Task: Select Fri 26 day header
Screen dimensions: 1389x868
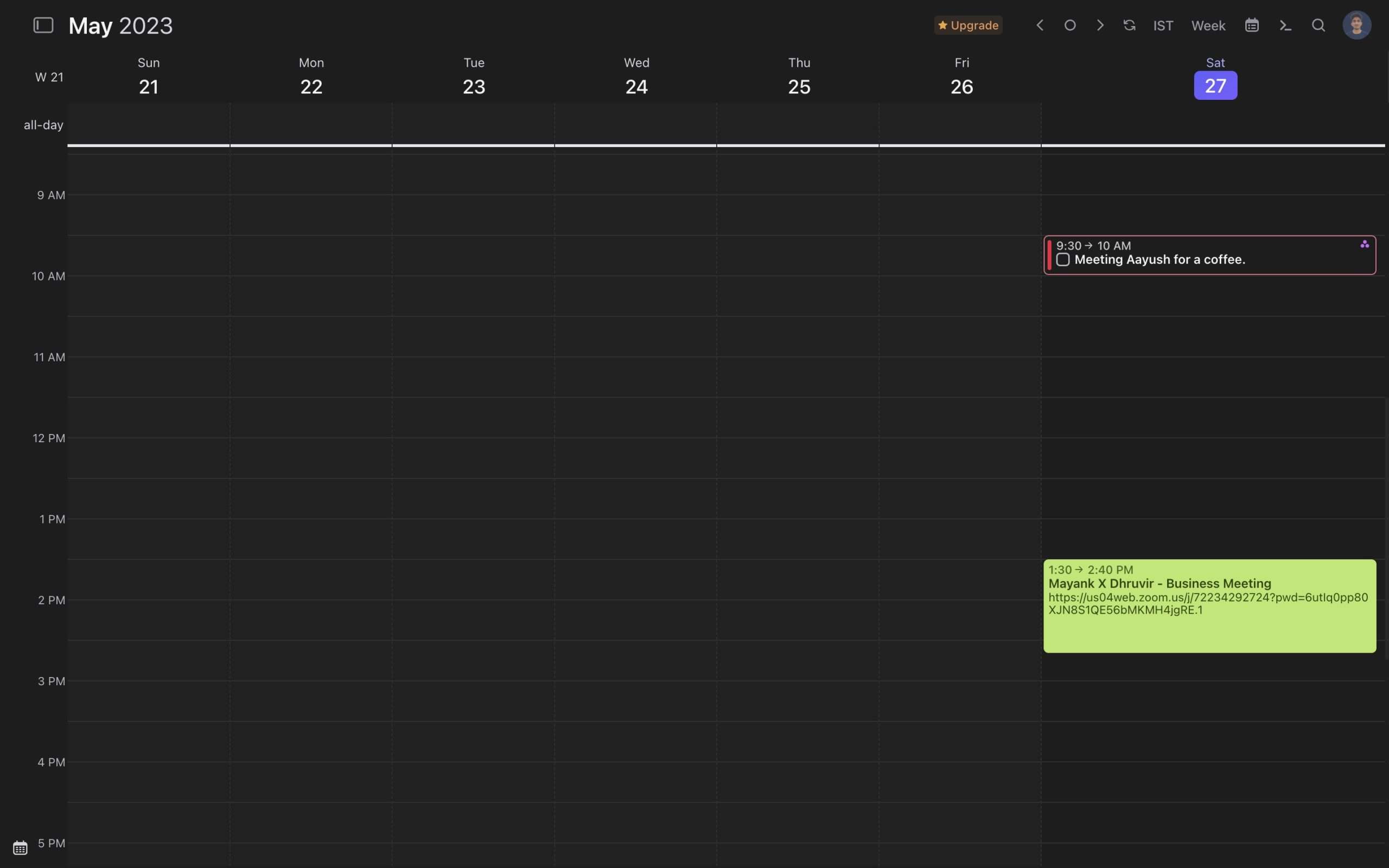Action: (961, 76)
